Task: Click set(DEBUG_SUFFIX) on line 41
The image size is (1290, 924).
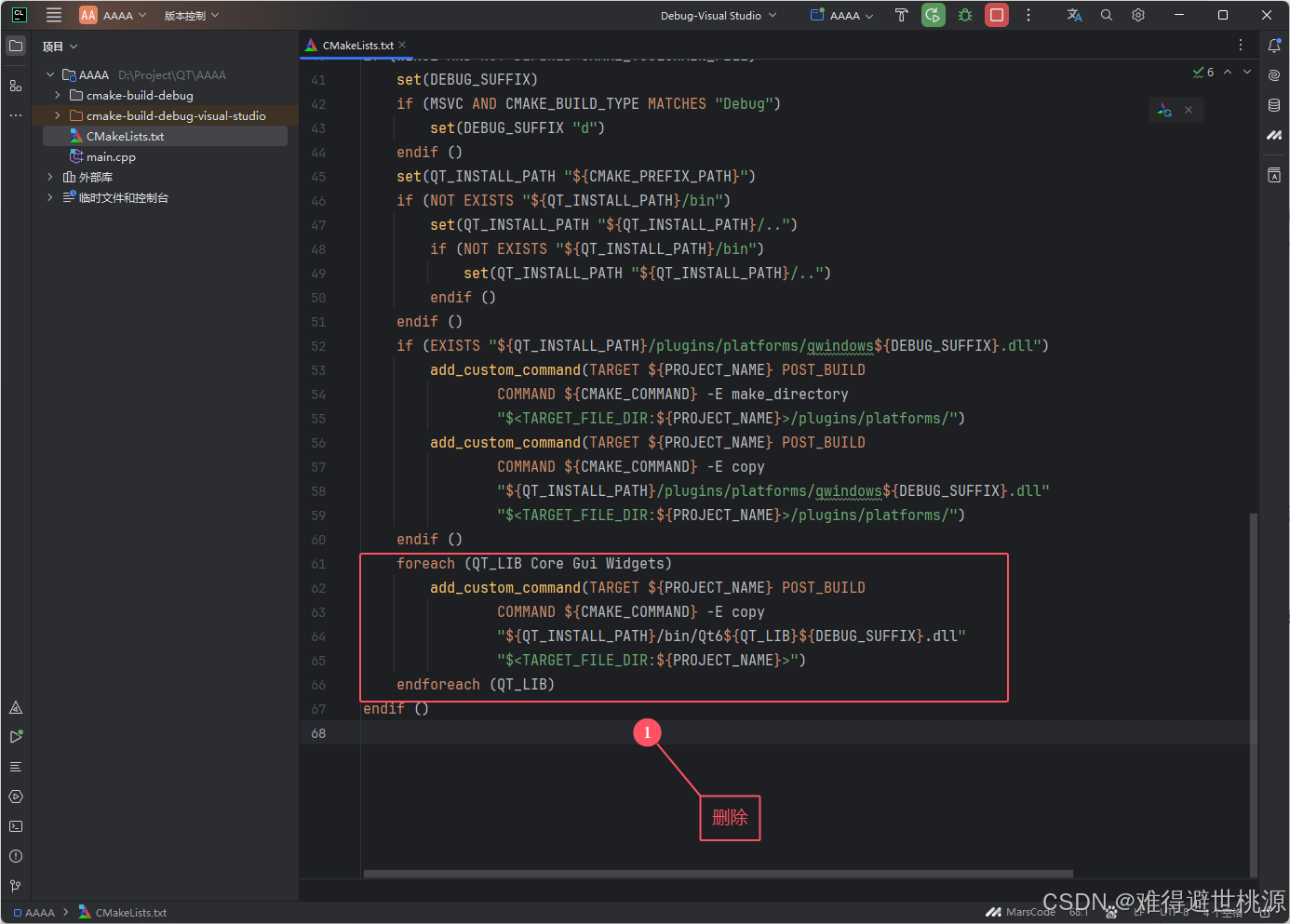Action: [467, 80]
